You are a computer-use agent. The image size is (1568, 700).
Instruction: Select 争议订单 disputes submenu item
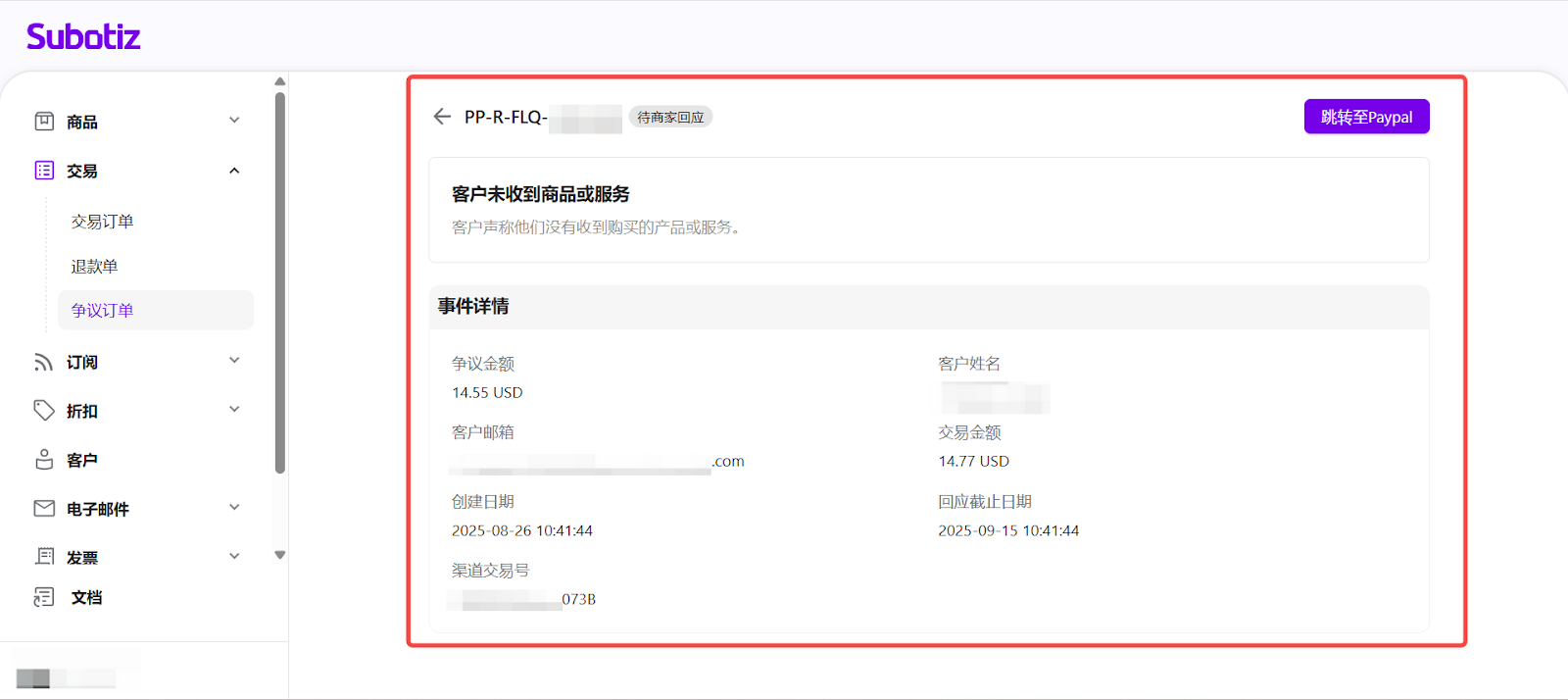[x=102, y=311]
